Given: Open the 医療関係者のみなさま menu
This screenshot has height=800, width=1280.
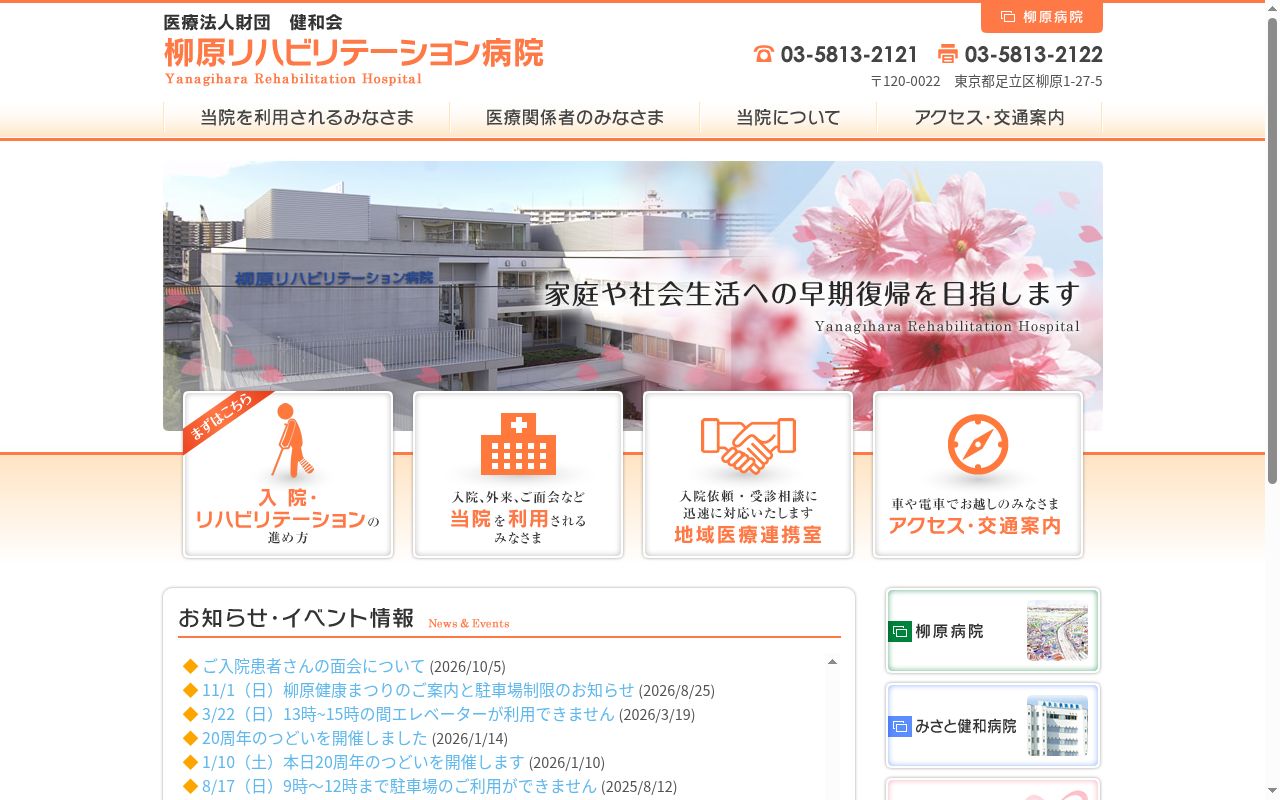Looking at the screenshot, I should click(x=575, y=118).
